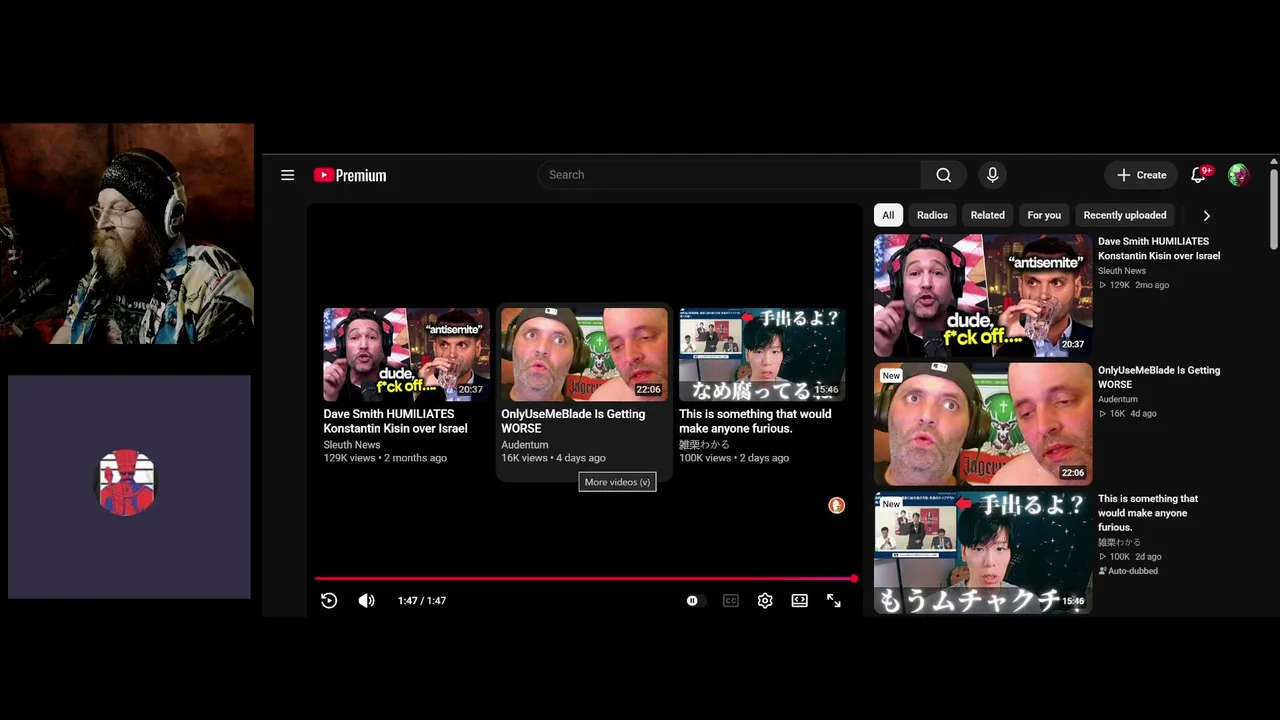The image size is (1280, 720).
Task: Mute the video with the speaker icon
Action: (366, 600)
